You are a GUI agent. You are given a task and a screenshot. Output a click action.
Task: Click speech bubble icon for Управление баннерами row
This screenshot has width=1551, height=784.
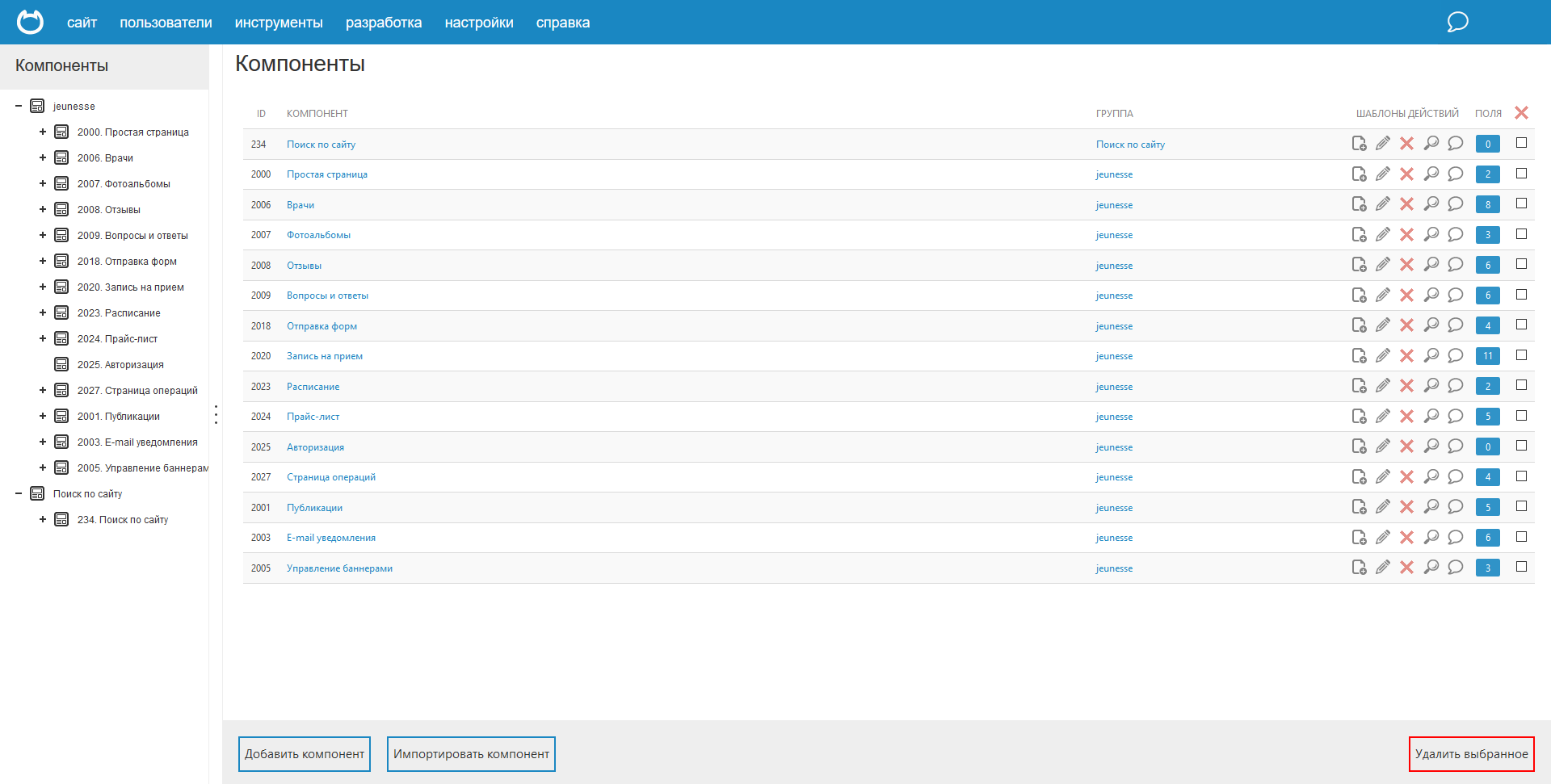point(1456,568)
